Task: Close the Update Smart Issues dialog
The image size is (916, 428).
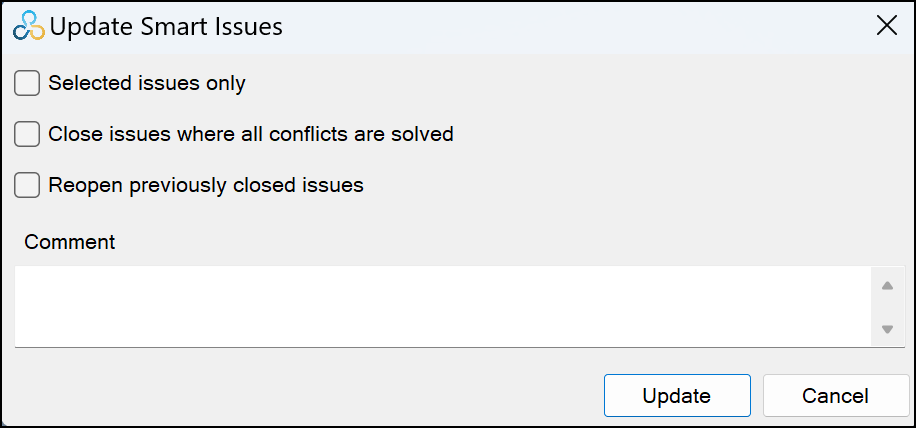Action: tap(887, 26)
